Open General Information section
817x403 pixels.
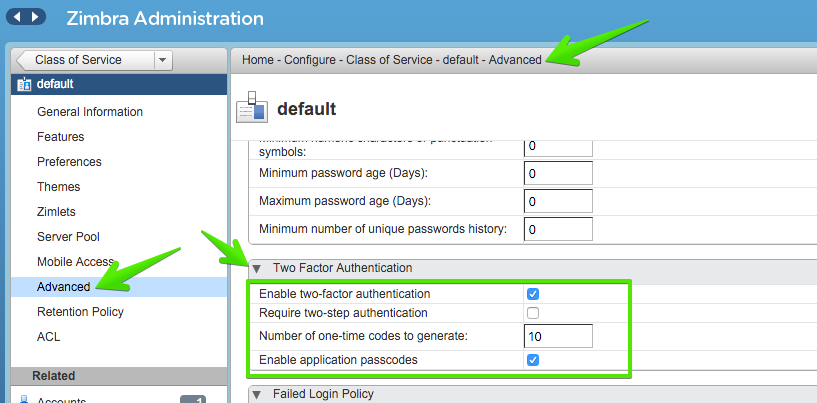(90, 112)
